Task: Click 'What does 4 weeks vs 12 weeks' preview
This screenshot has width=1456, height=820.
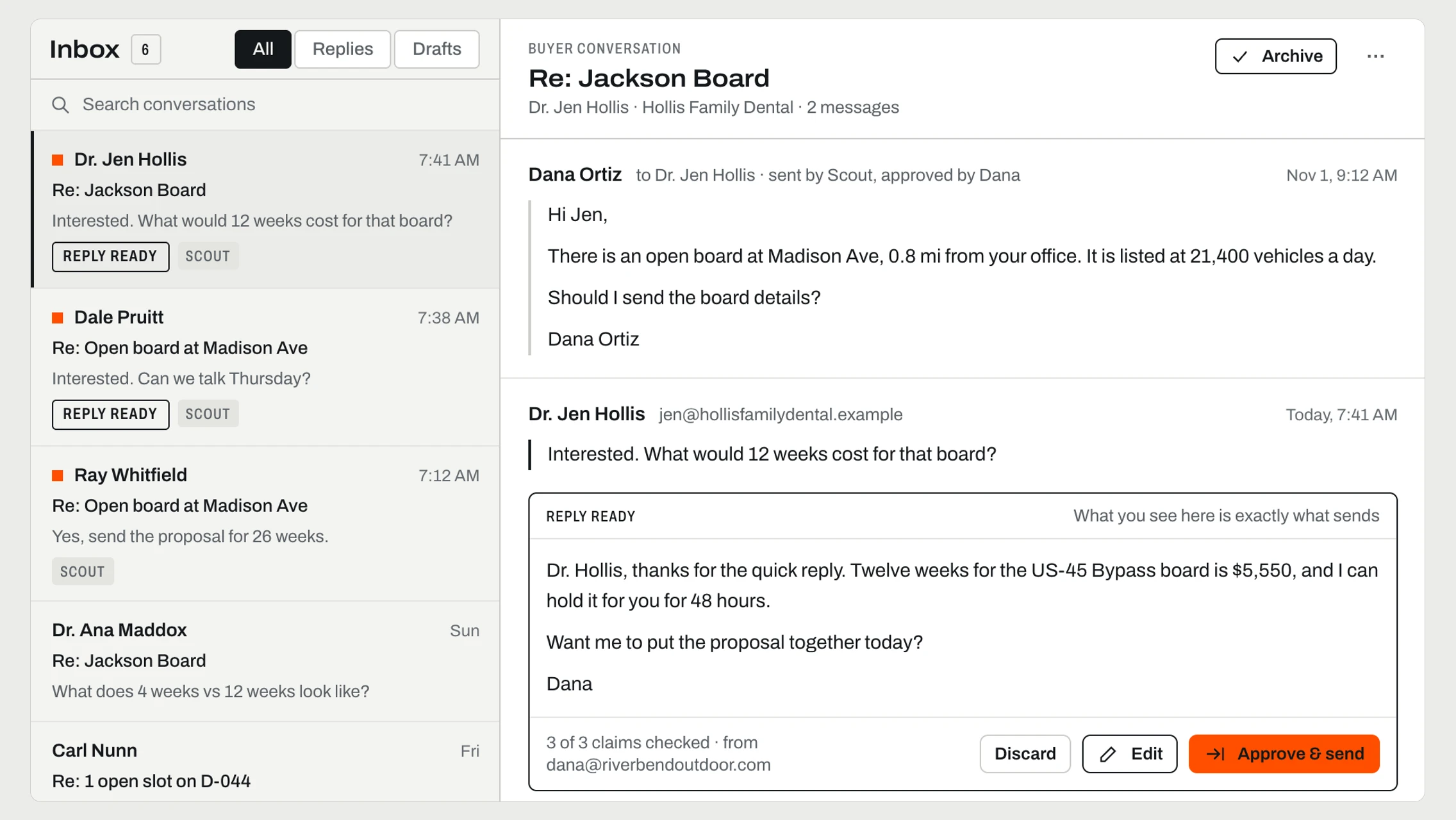Action: click(210, 691)
